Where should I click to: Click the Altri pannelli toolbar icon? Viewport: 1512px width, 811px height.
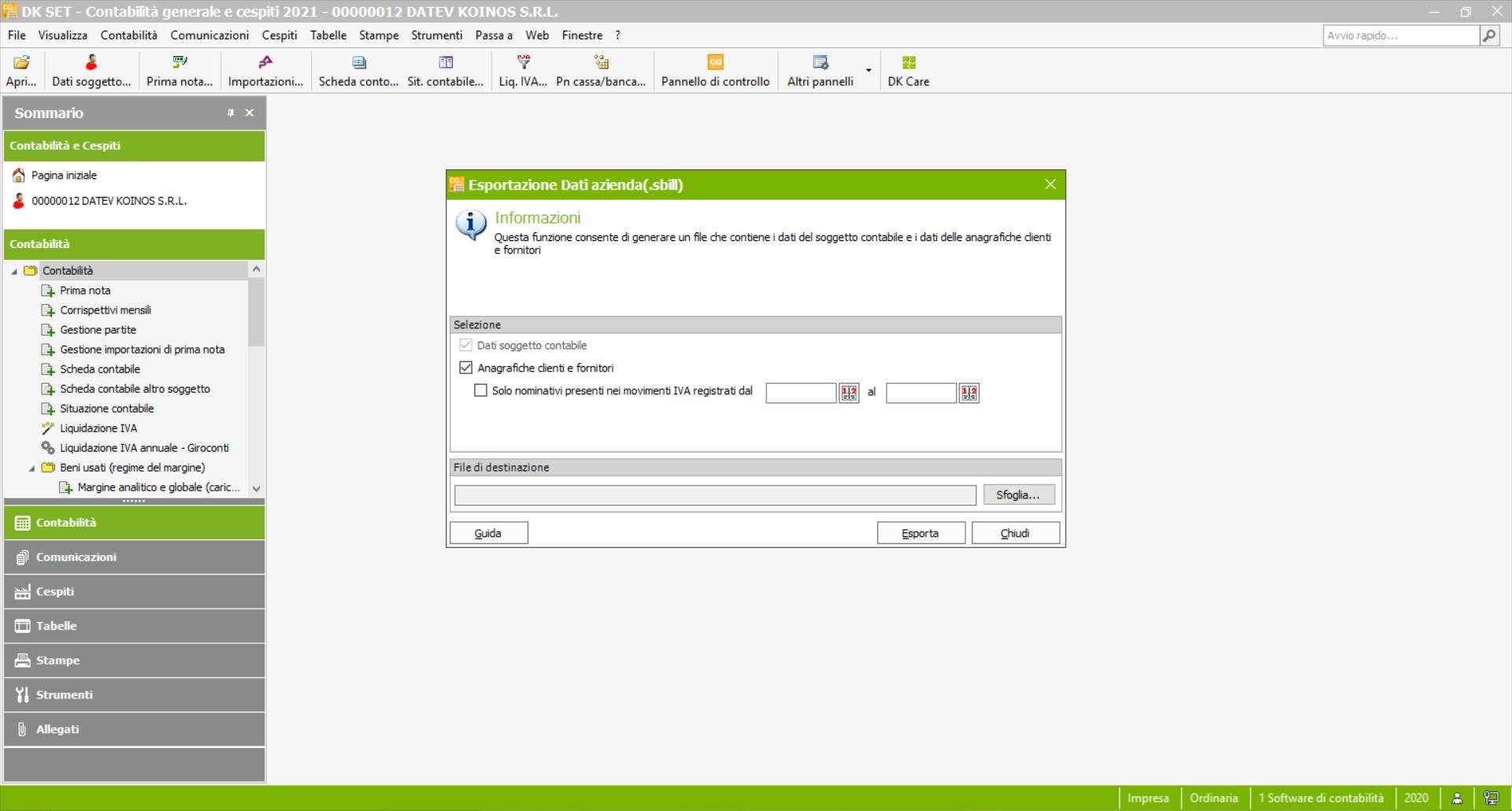(x=820, y=71)
